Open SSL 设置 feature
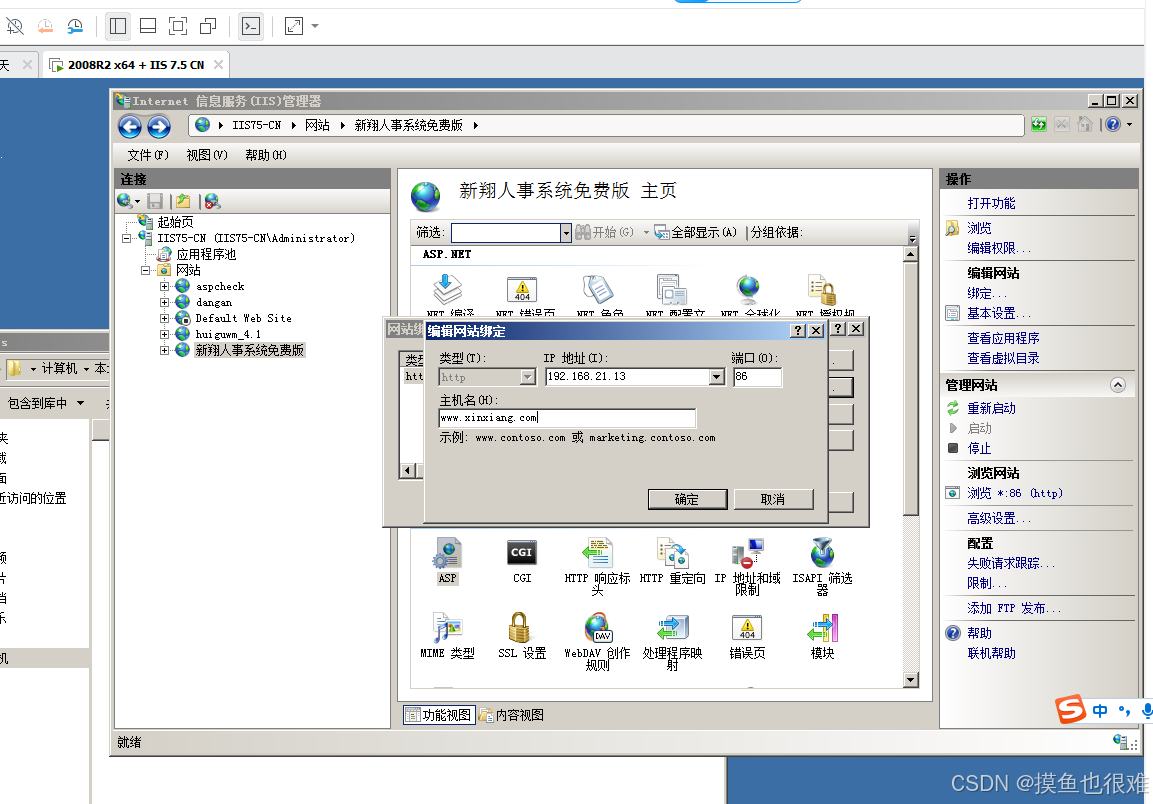 (522, 636)
